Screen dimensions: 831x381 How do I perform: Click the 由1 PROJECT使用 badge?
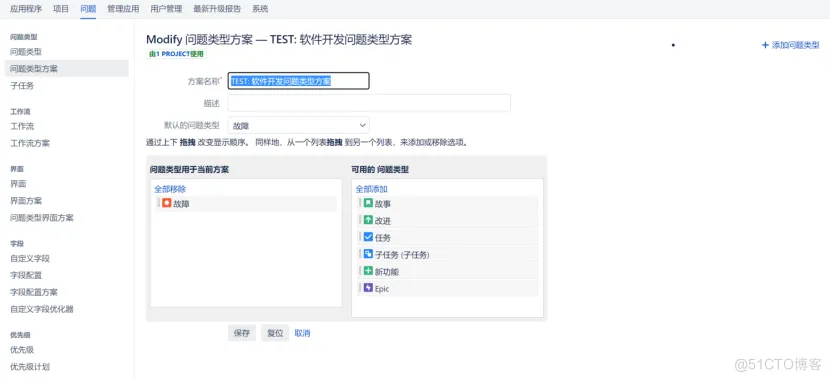pos(176,54)
